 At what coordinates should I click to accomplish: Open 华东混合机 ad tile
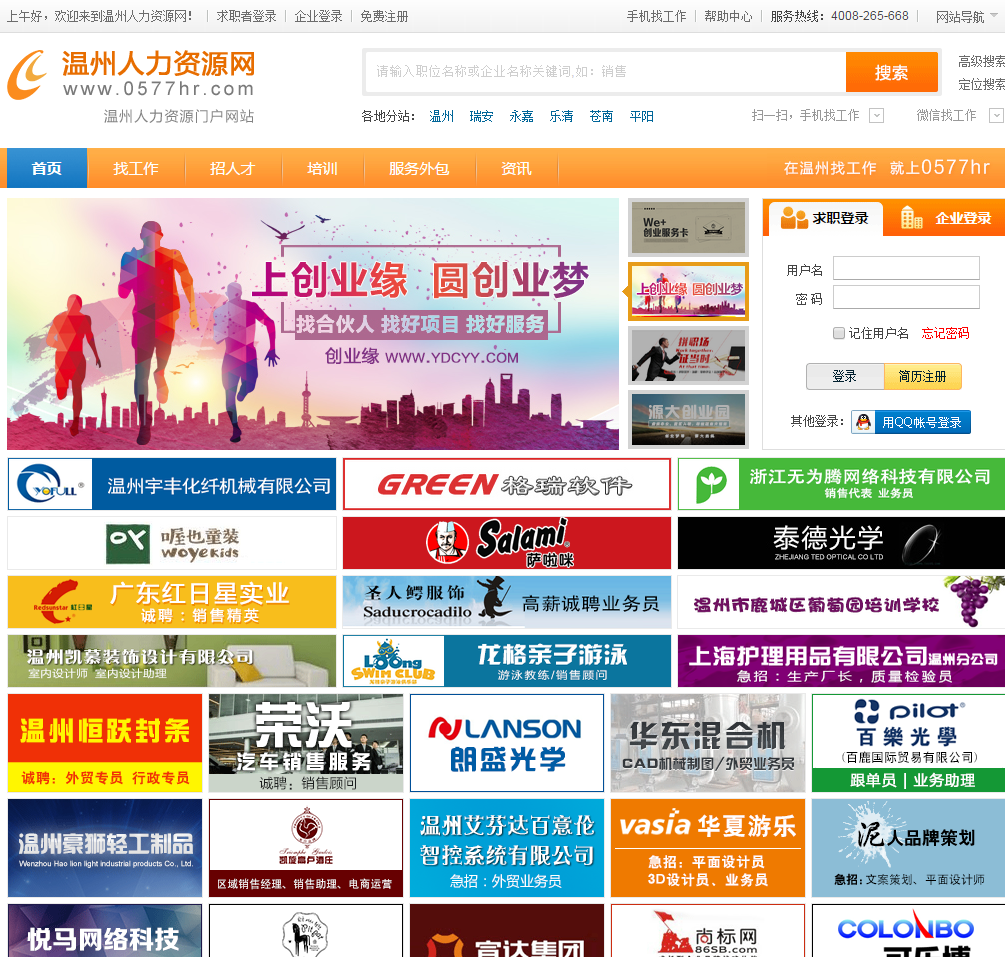[708, 743]
